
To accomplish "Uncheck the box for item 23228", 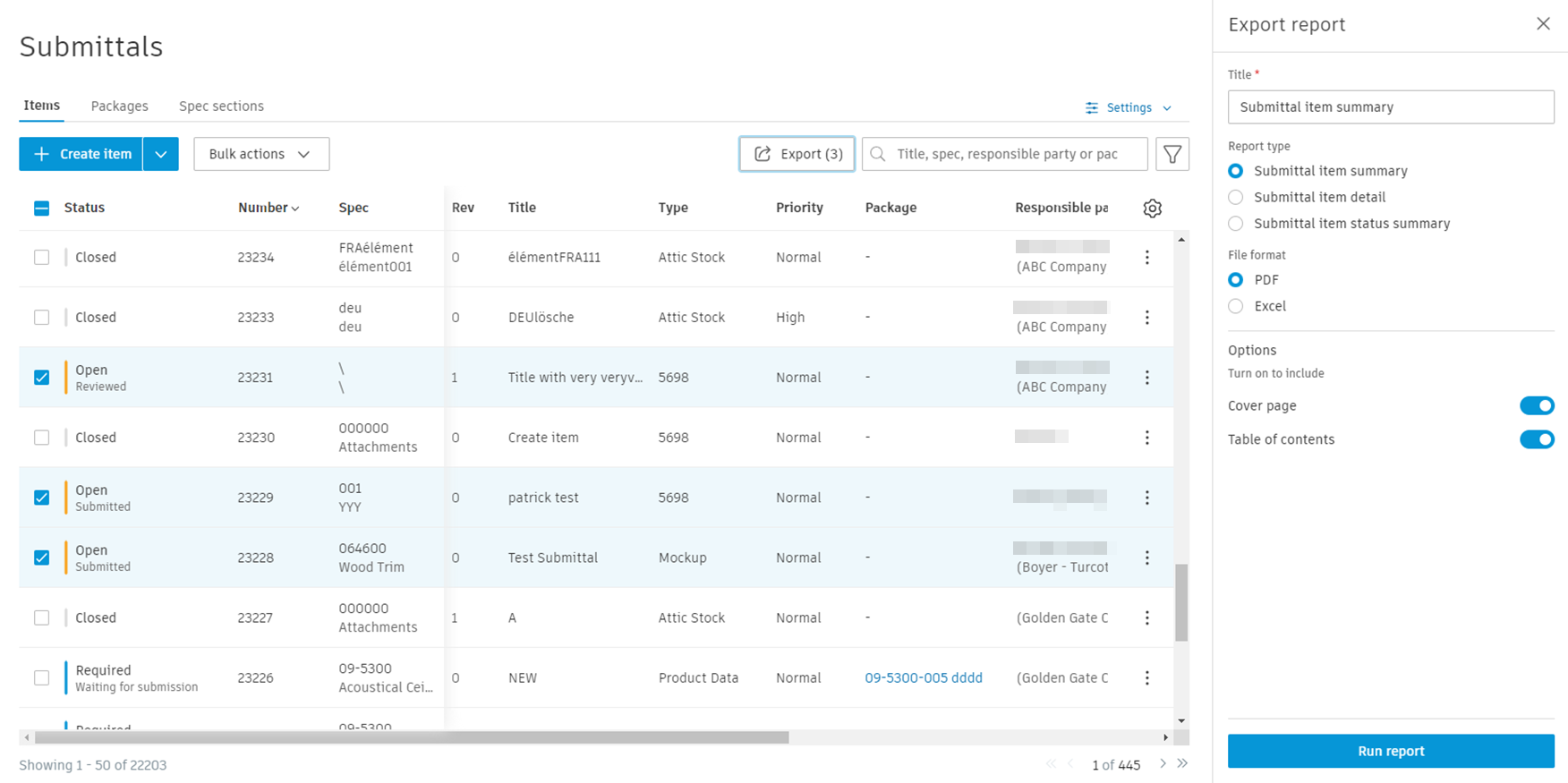I will (x=41, y=557).
